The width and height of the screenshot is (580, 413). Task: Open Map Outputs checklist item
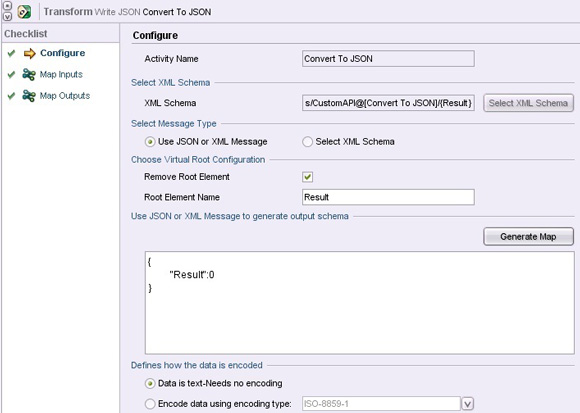coord(65,96)
